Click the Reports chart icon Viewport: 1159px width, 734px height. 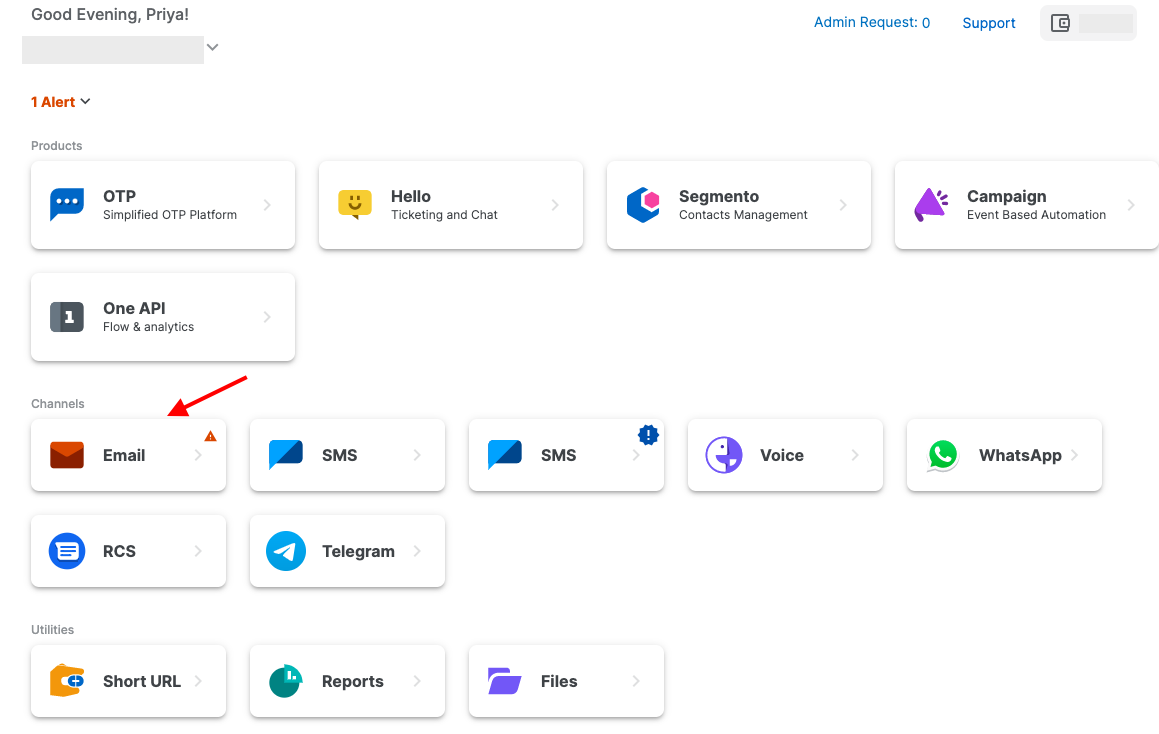click(x=286, y=681)
